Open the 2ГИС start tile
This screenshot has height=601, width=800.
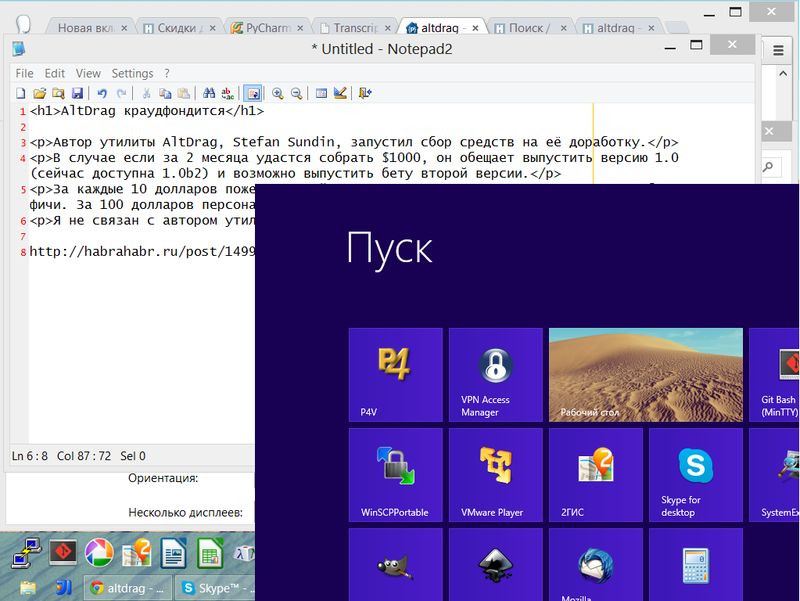point(595,474)
